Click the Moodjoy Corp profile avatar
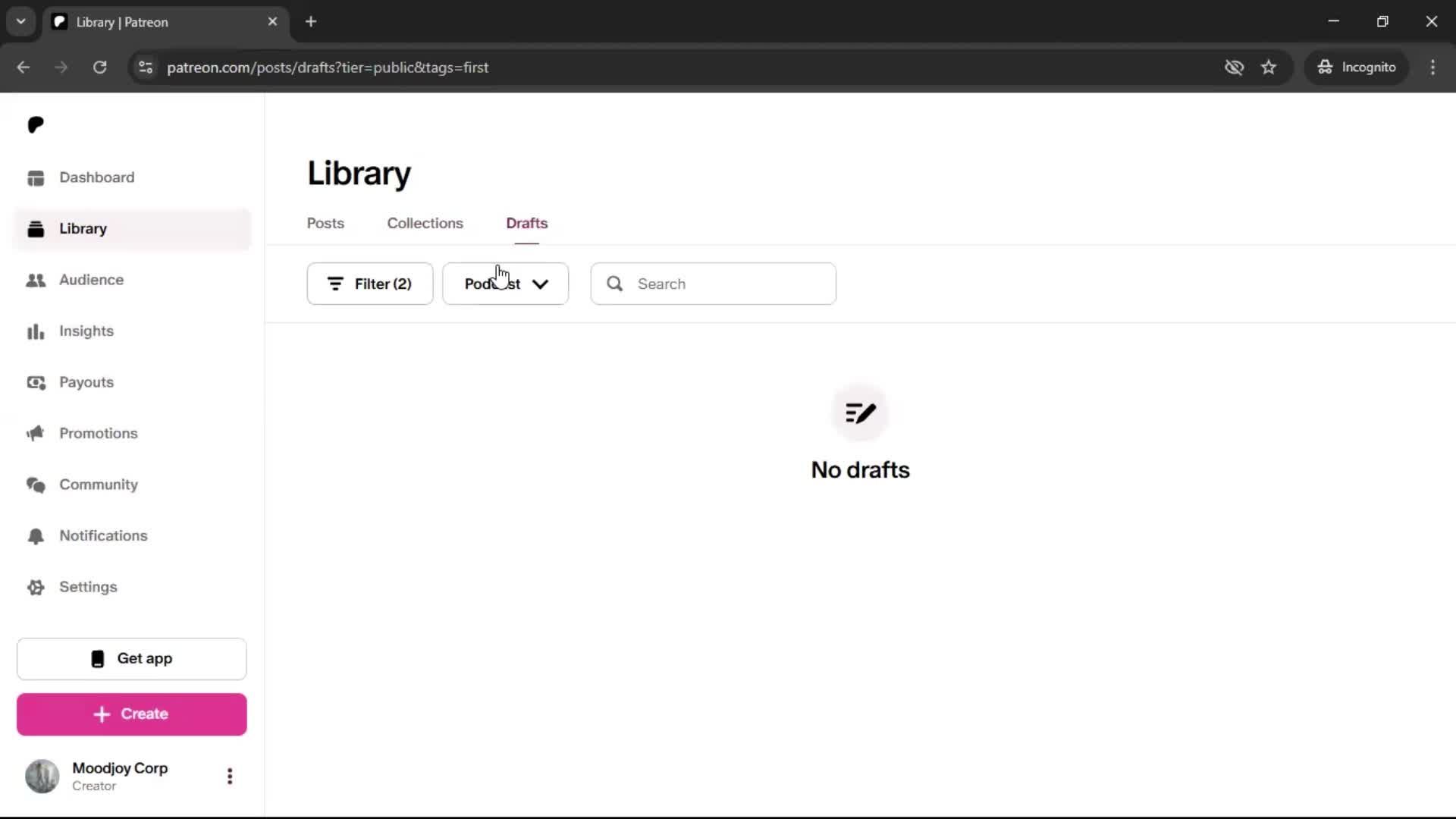This screenshot has width=1456, height=819. (42, 776)
